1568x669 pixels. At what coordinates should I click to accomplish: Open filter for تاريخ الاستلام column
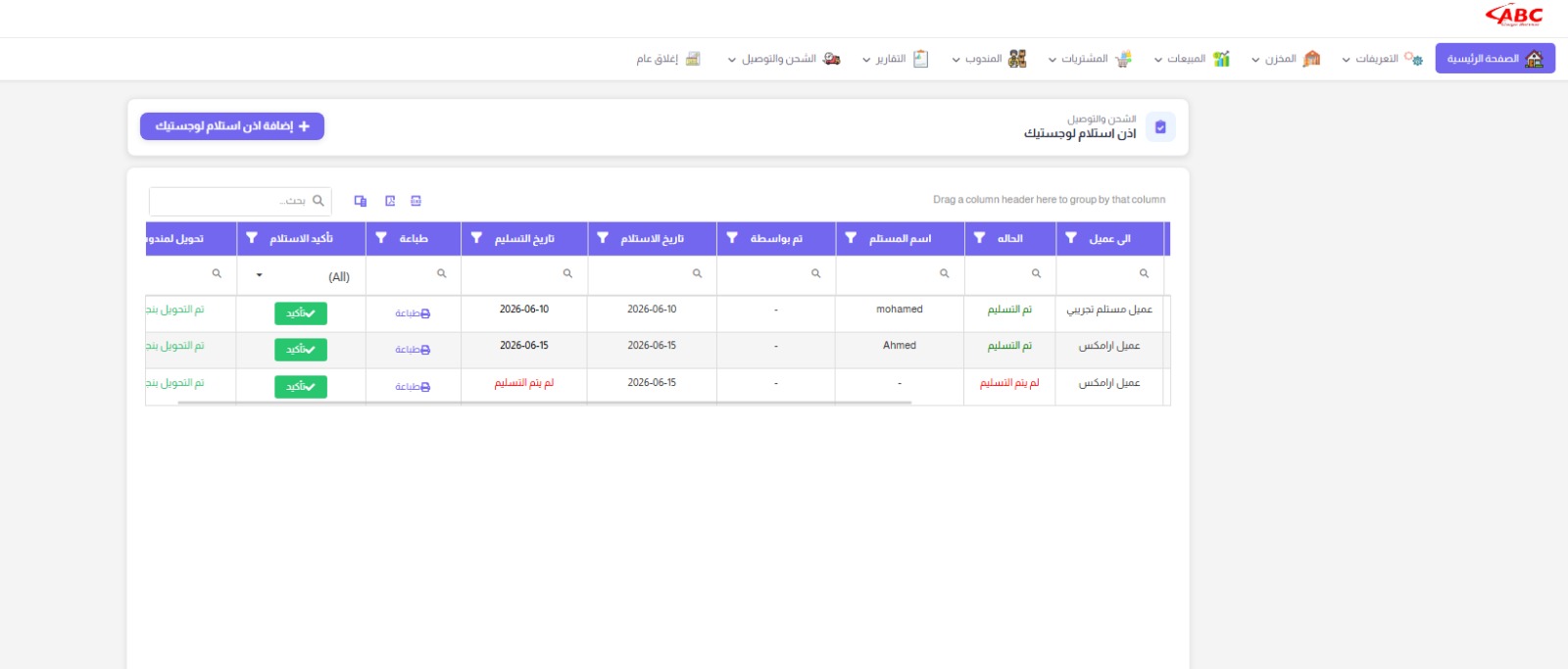tap(603, 238)
